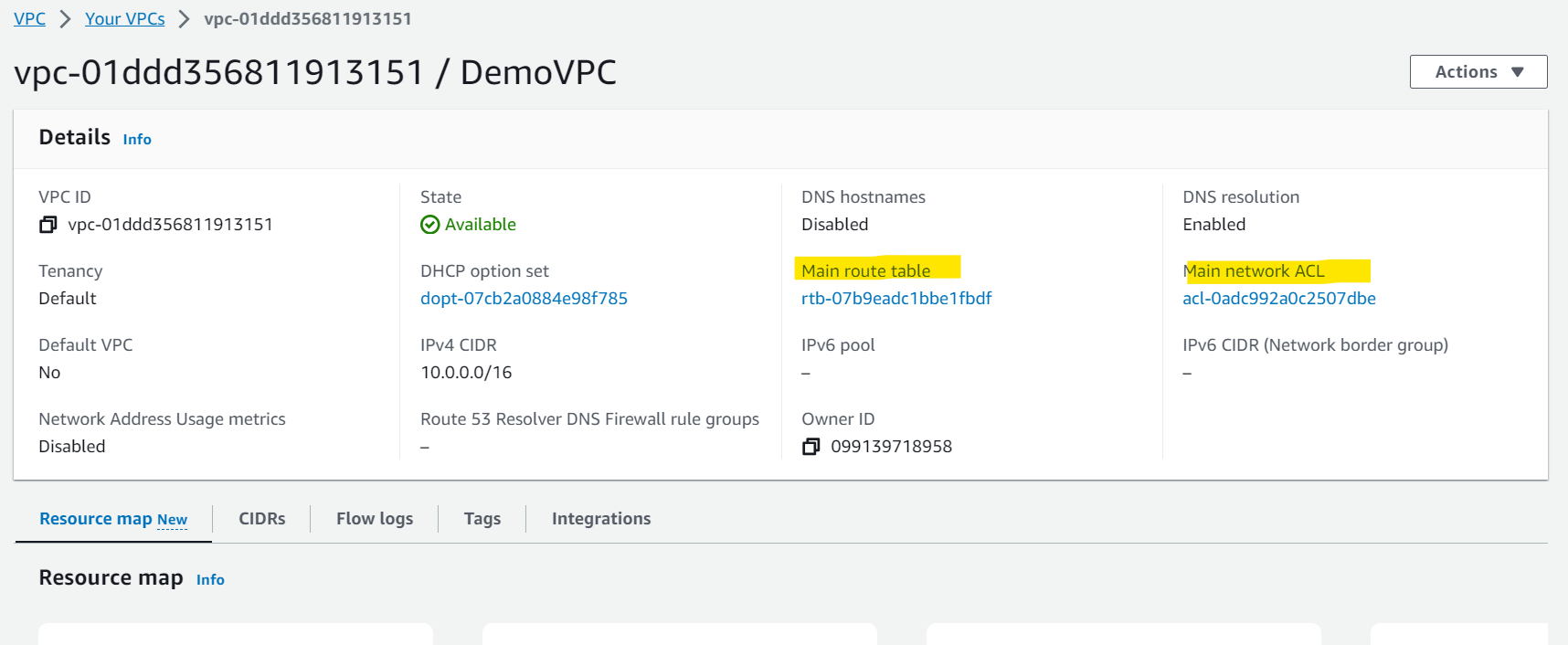Open the Actions dropdown menu
The image size is (1568, 645).
click(1478, 72)
